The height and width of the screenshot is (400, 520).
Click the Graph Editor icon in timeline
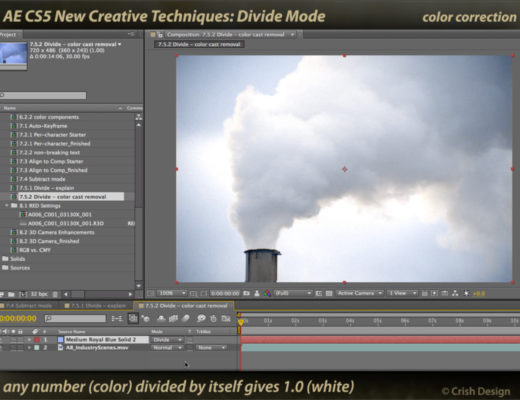[x=226, y=318]
